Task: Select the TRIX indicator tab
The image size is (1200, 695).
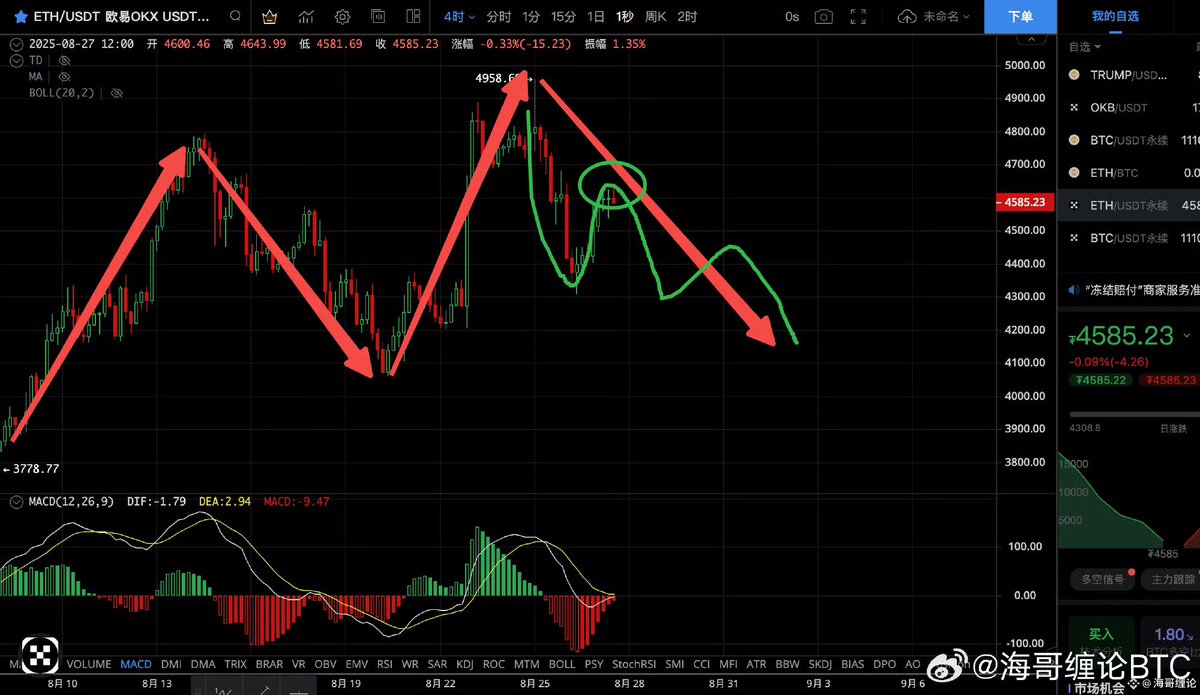Action: point(235,664)
